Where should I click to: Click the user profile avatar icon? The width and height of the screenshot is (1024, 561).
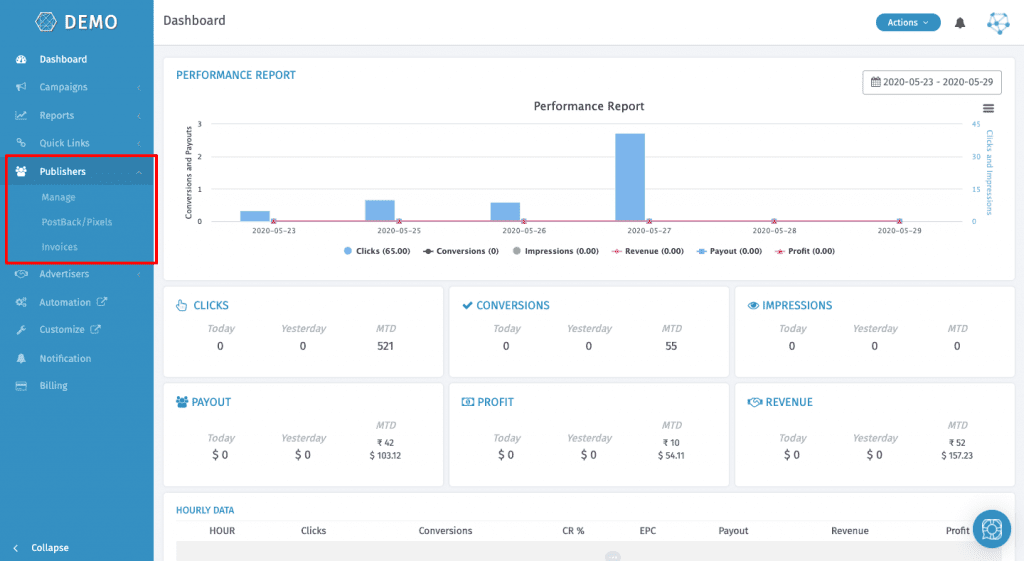point(998,23)
